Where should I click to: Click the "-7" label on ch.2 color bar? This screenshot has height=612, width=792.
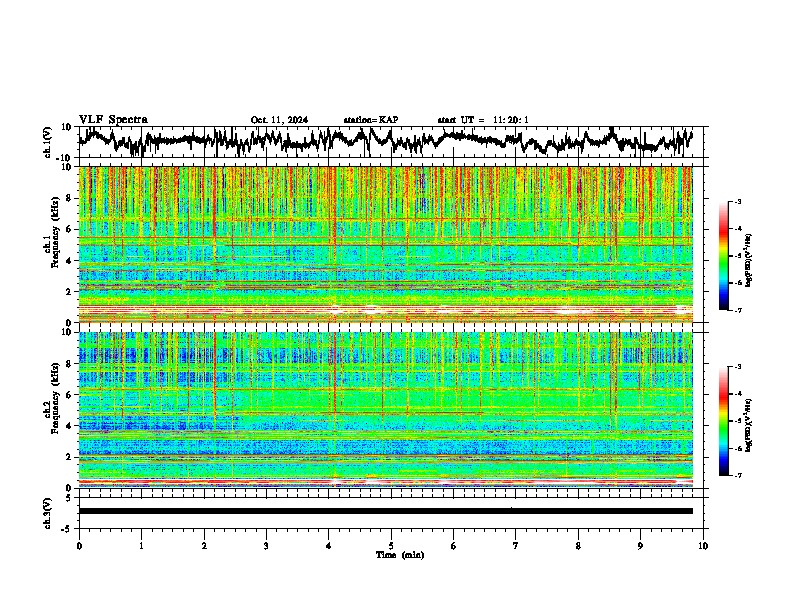[x=738, y=475]
